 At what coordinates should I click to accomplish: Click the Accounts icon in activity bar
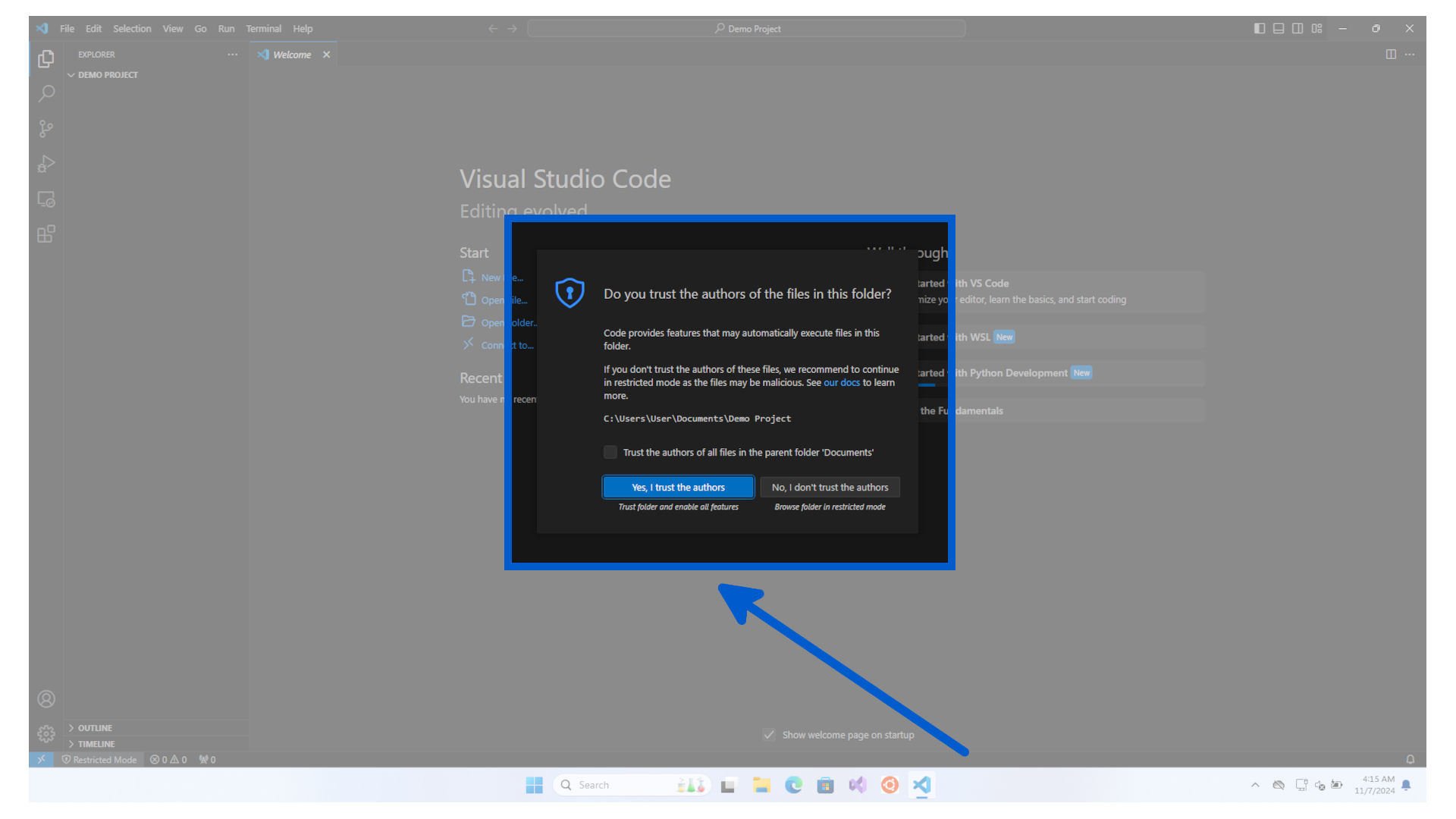click(x=46, y=698)
